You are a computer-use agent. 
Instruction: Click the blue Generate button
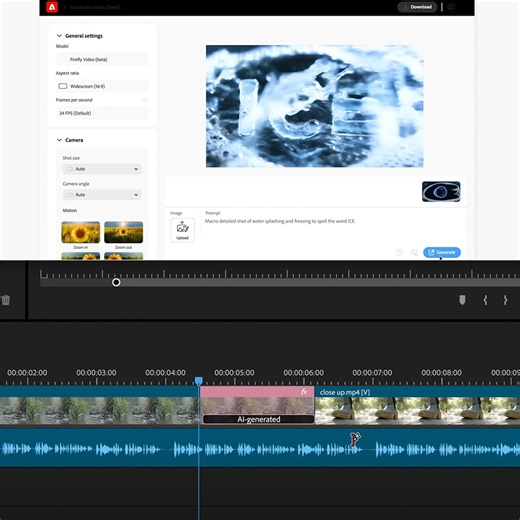click(x=442, y=252)
